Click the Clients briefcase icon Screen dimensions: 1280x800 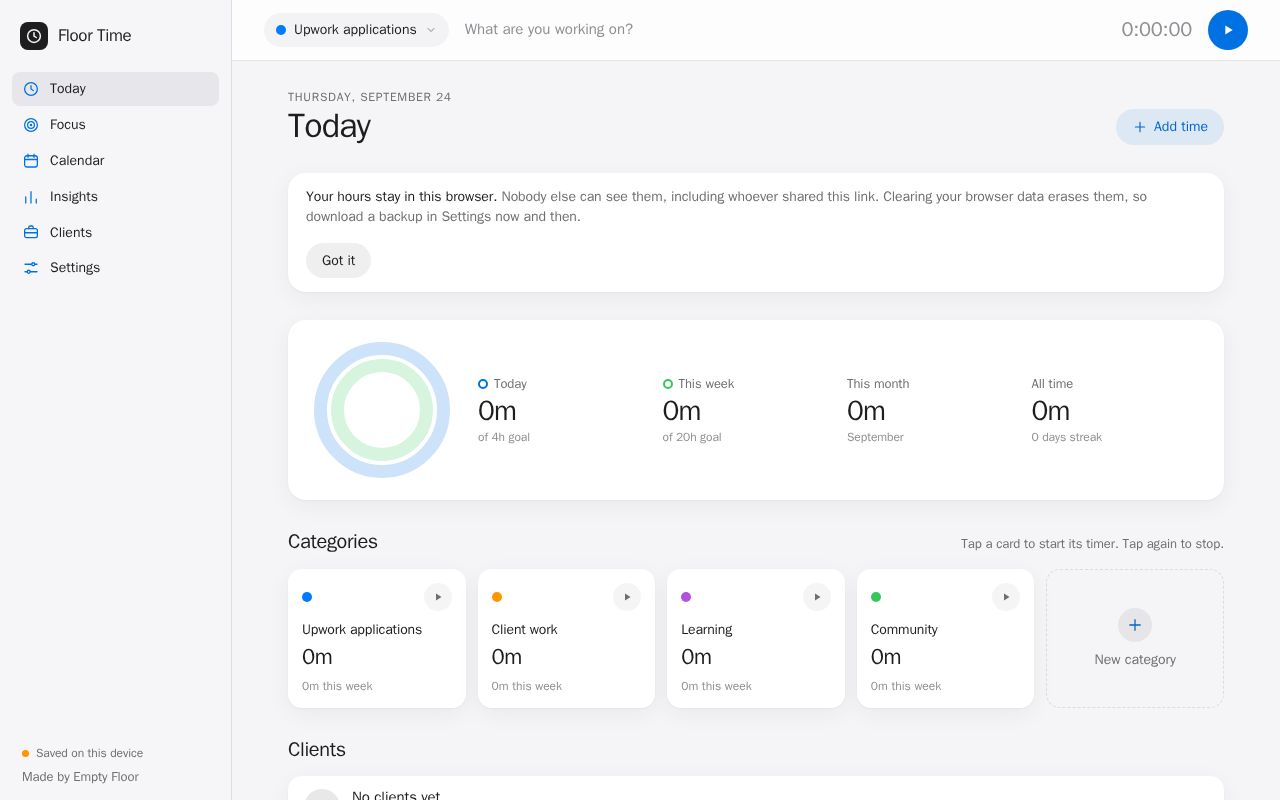click(x=31, y=233)
